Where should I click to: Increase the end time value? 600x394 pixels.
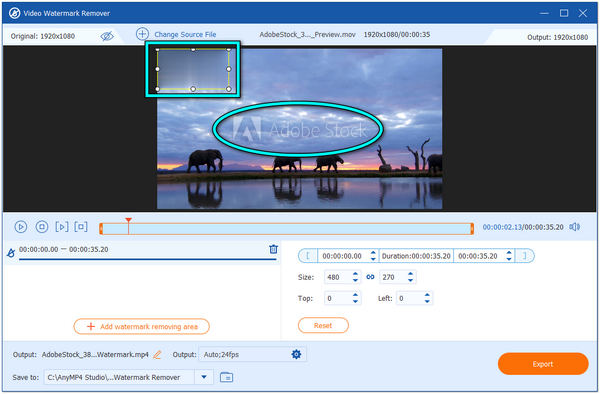509,253
